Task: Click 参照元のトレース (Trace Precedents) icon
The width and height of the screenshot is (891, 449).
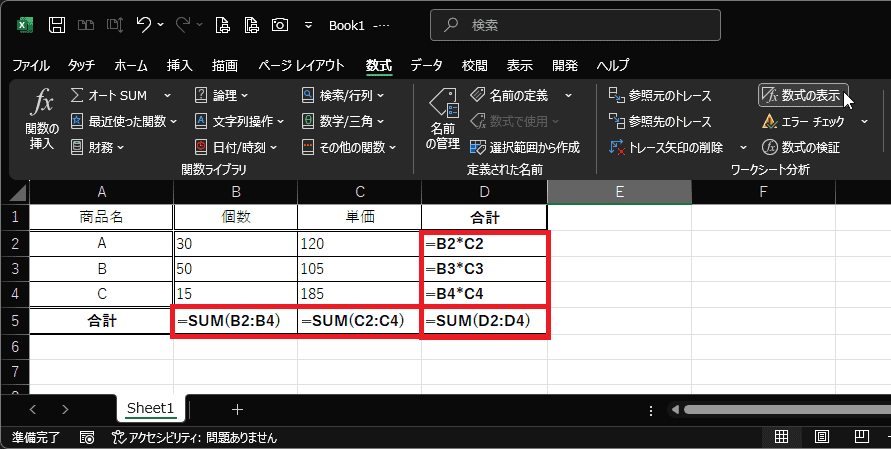Action: click(x=617, y=96)
